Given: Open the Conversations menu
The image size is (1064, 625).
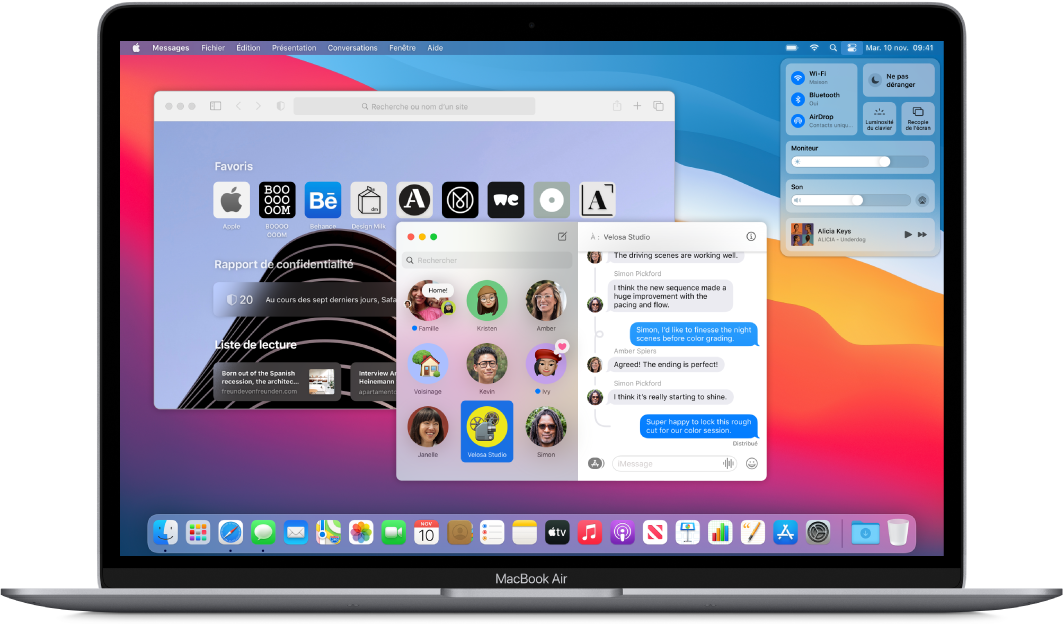Looking at the screenshot, I should pyautogui.click(x=352, y=47).
